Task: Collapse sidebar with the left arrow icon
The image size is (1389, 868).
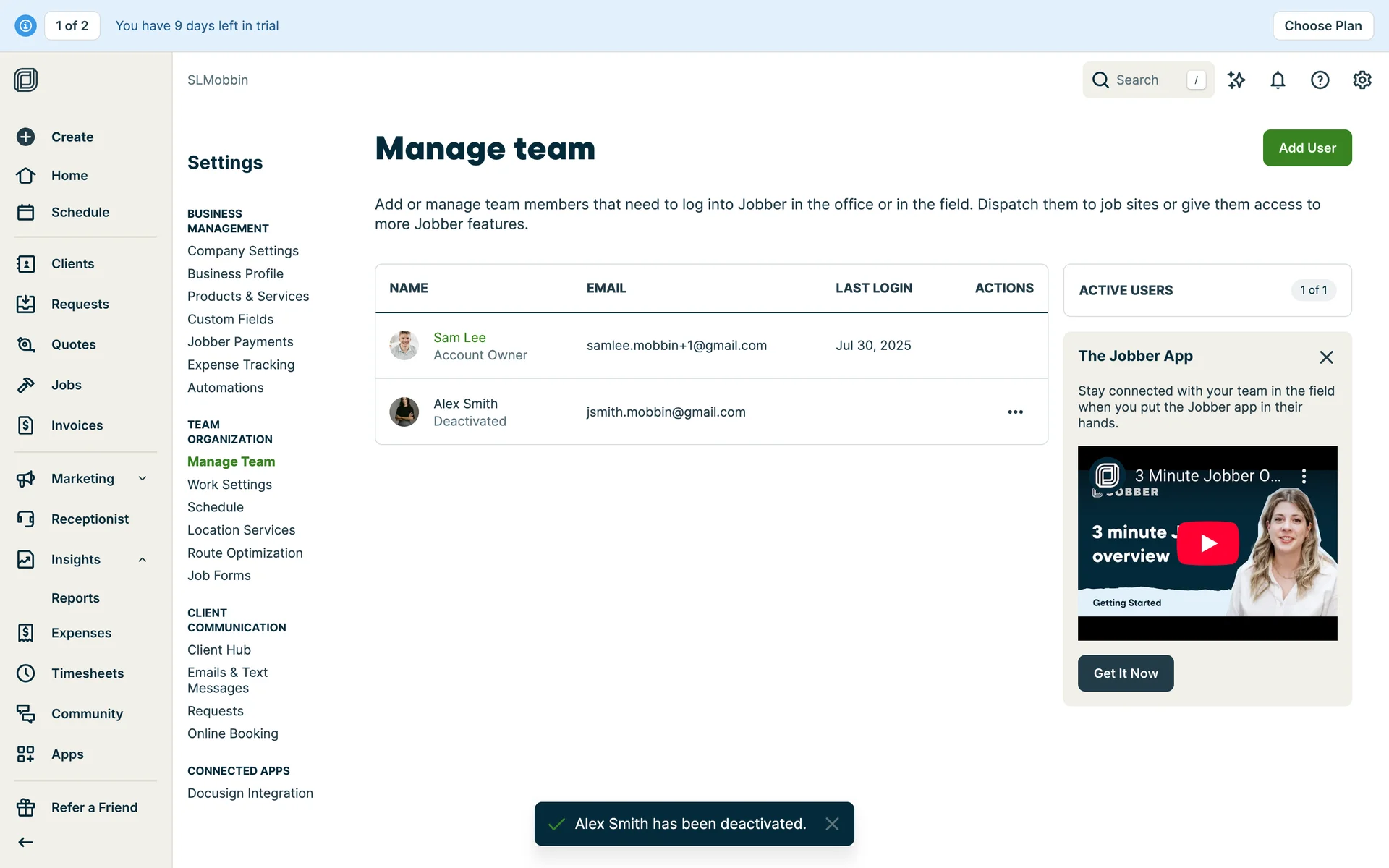Action: (25, 841)
